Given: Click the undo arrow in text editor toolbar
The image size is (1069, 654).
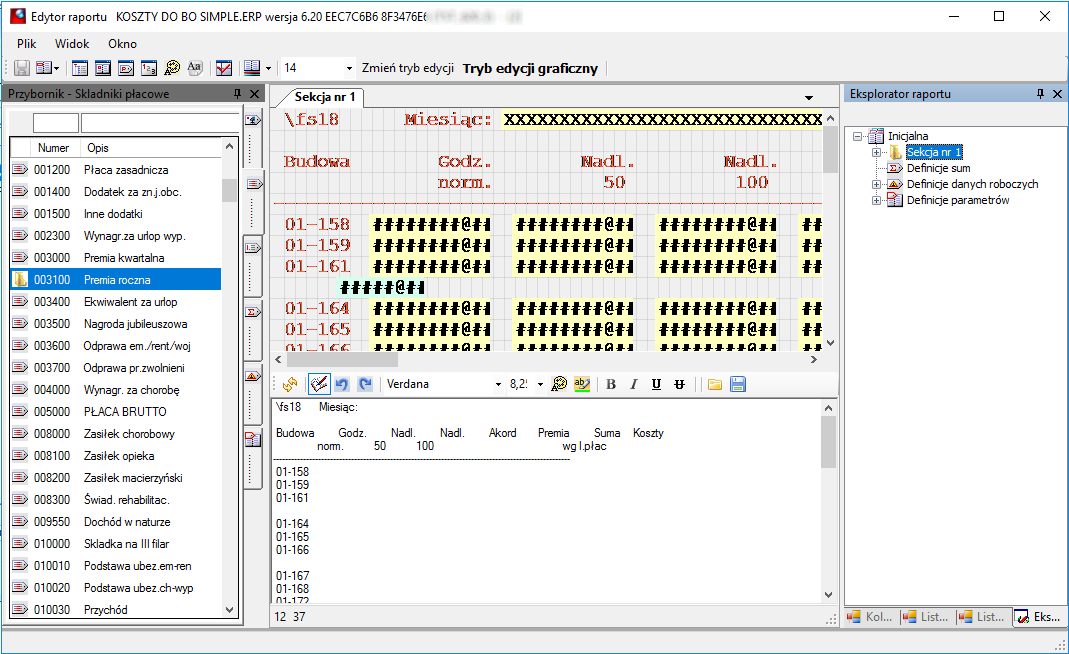Looking at the screenshot, I should pos(342,385).
